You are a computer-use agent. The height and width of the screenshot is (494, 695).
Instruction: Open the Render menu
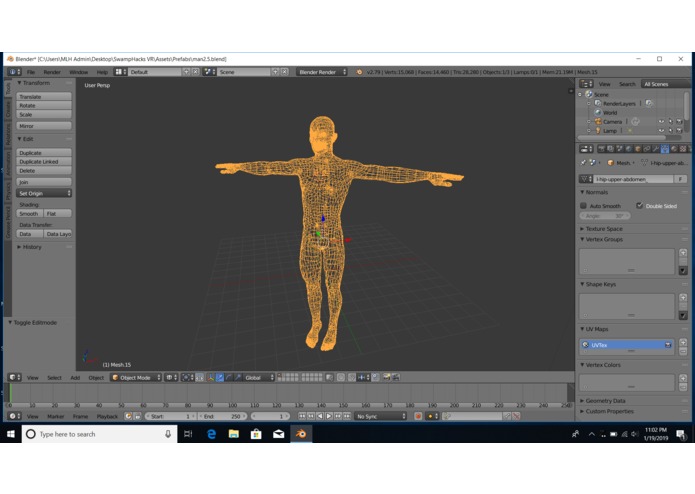[52, 72]
